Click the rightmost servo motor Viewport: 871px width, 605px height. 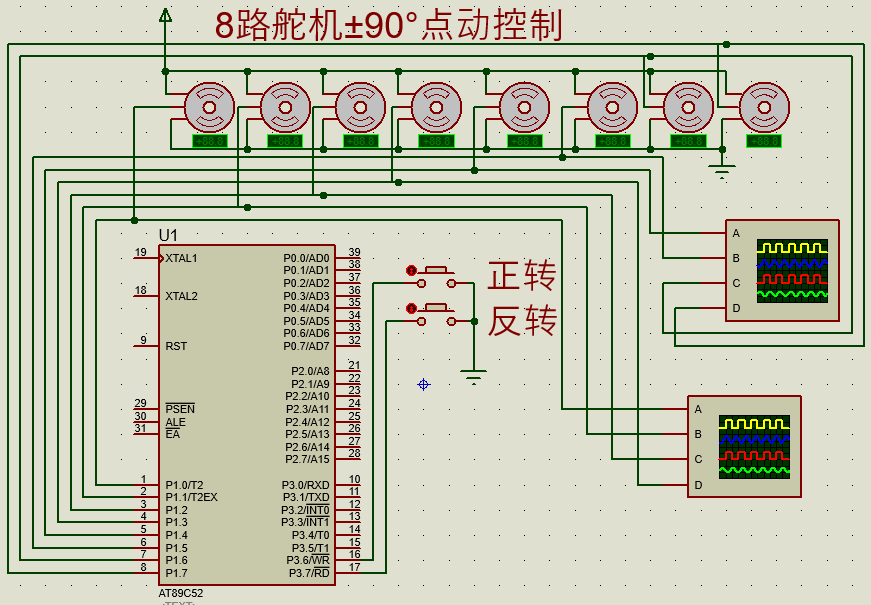[x=762, y=107]
